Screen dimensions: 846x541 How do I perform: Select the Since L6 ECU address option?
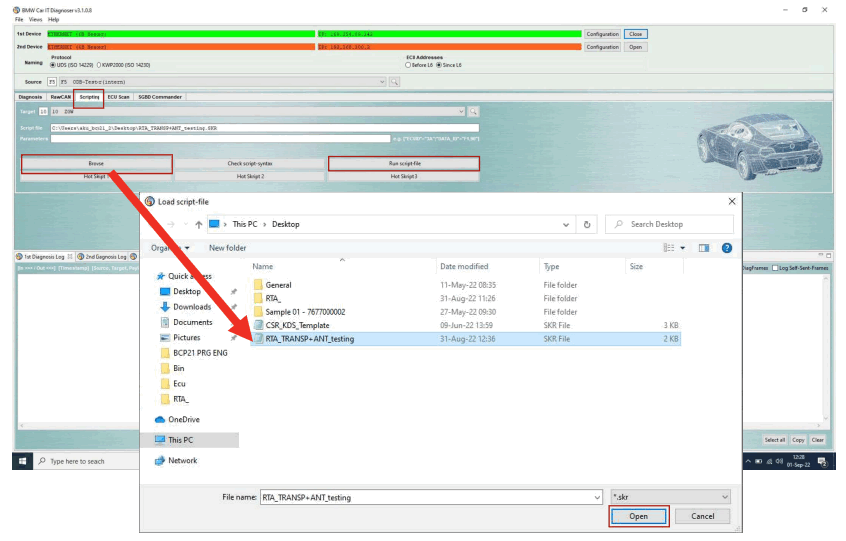pos(439,65)
